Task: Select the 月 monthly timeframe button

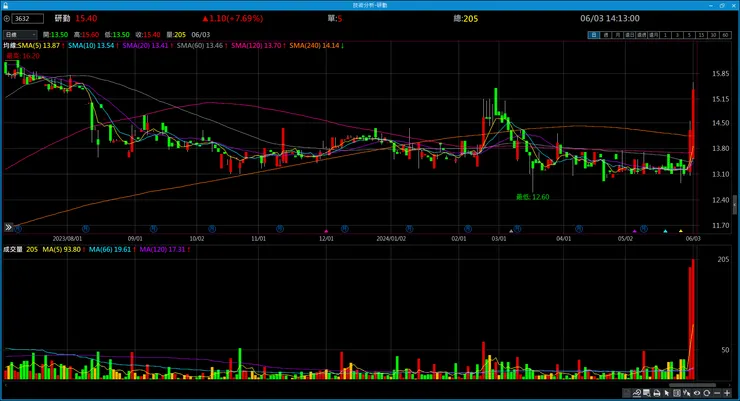Action: pyautogui.click(x=617, y=35)
